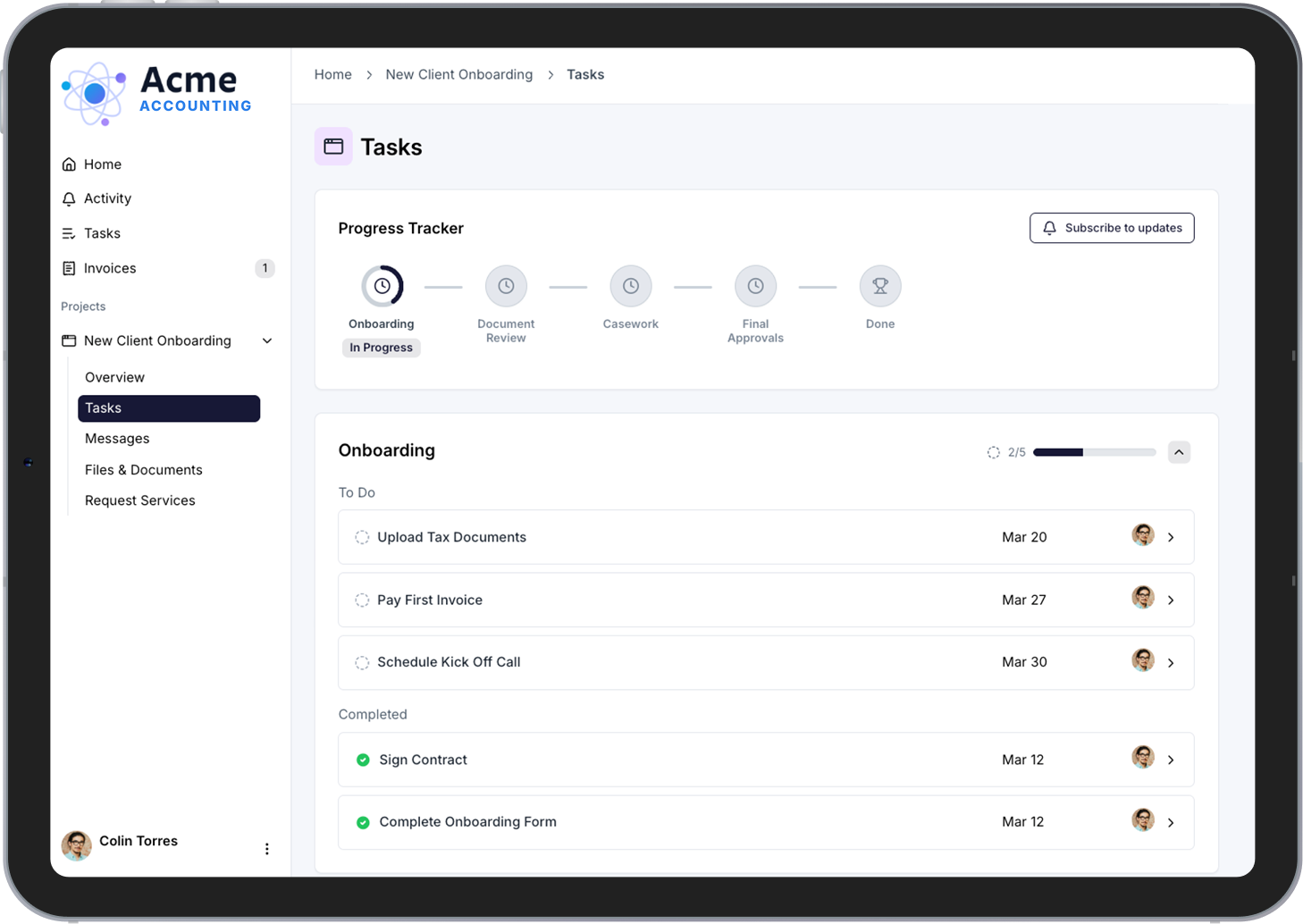
Task: Open the three-dot menu beside Colin Torres
Action: pos(266,849)
